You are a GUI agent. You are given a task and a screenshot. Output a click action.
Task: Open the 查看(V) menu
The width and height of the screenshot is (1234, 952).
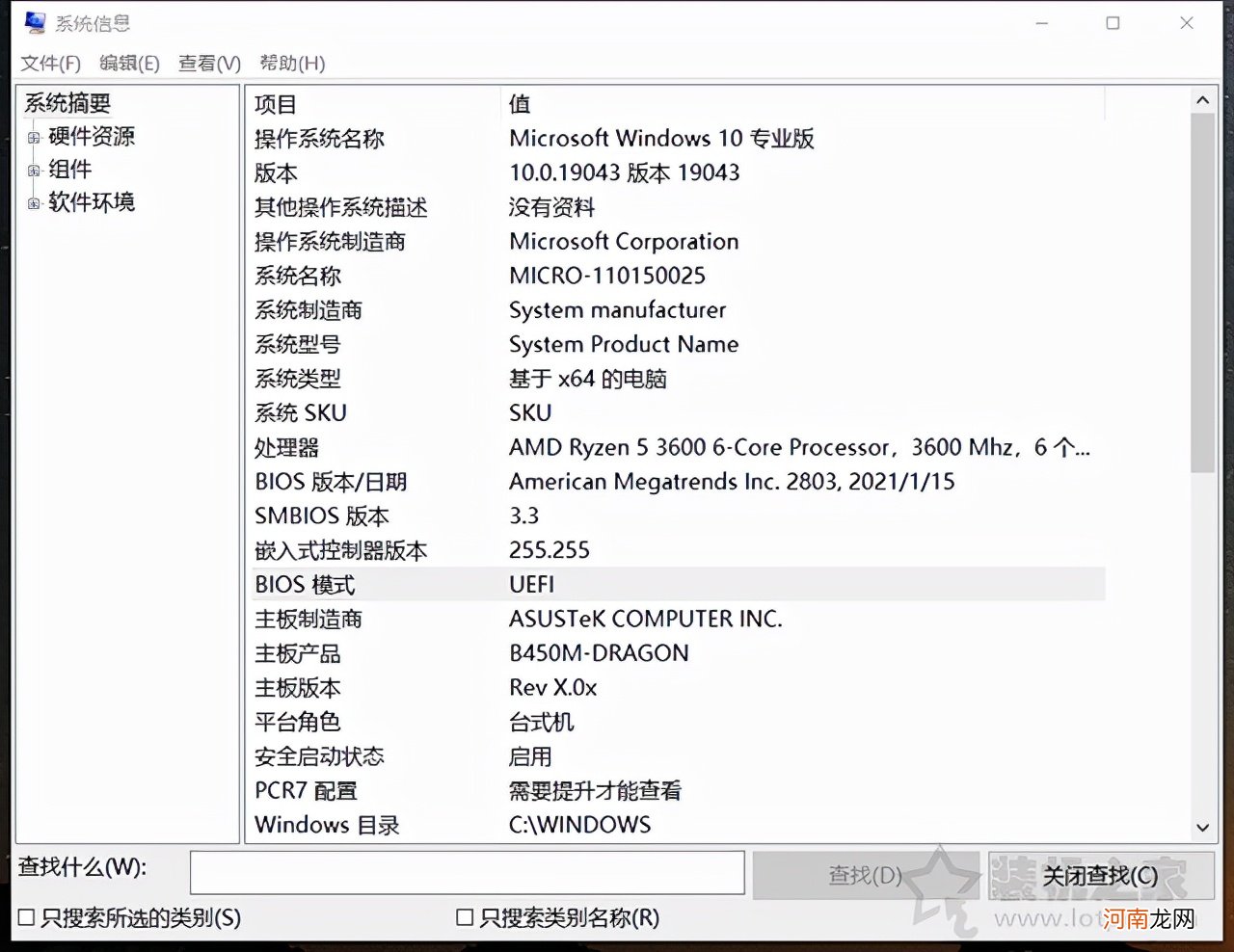point(209,64)
